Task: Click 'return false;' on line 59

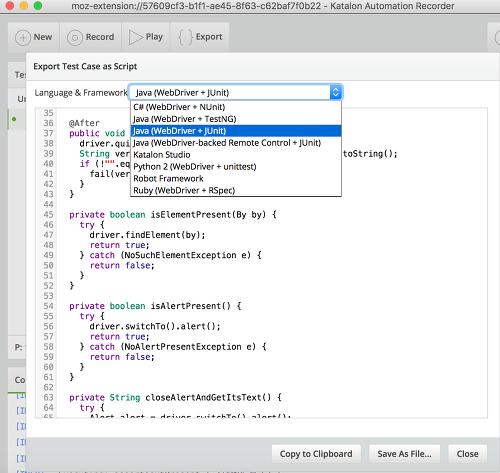Action: click(122, 357)
